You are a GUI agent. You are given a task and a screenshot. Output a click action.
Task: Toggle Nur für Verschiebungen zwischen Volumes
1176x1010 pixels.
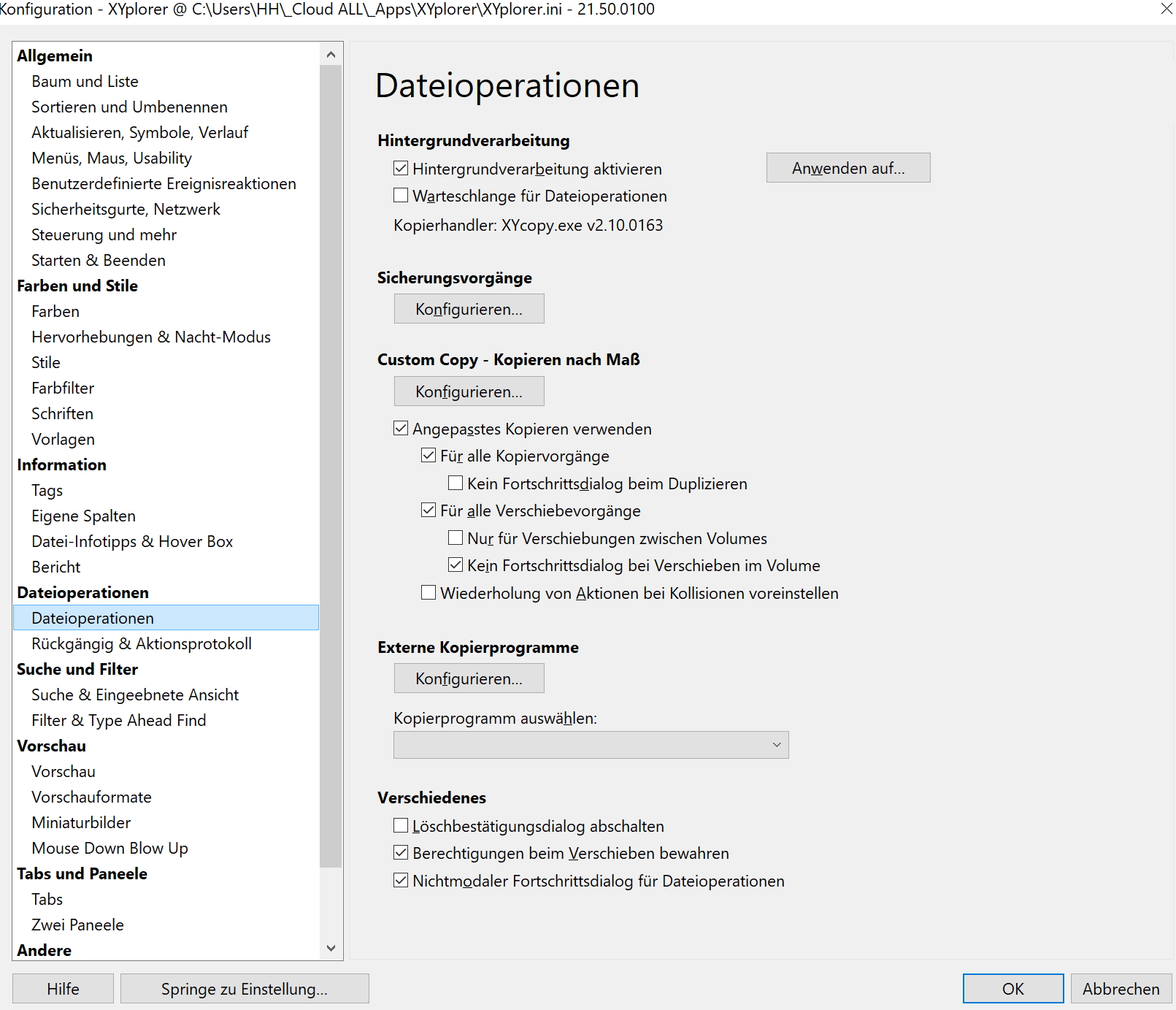click(456, 538)
